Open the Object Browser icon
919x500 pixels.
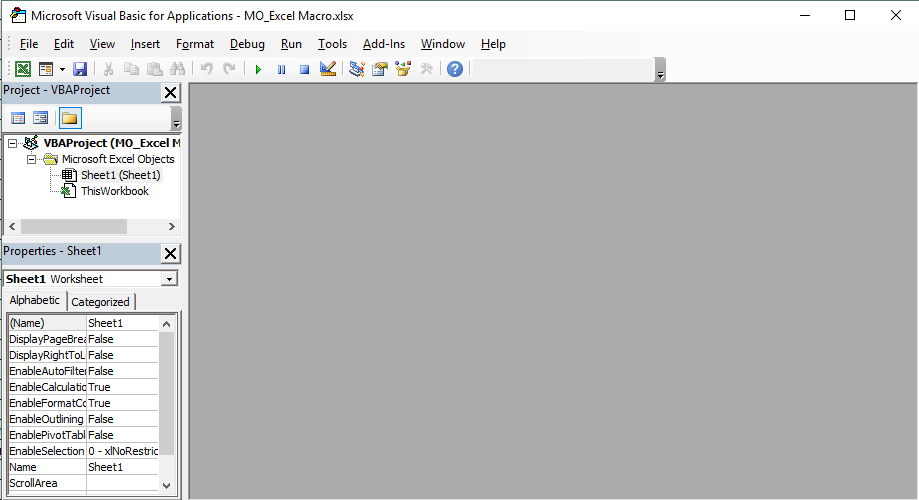click(x=403, y=69)
